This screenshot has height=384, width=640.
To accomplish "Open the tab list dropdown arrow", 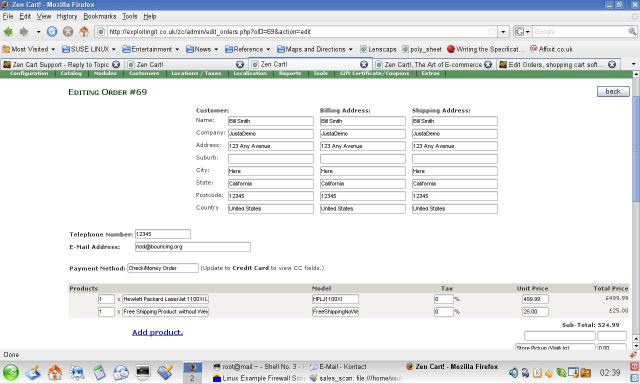I will [x=633, y=64].
